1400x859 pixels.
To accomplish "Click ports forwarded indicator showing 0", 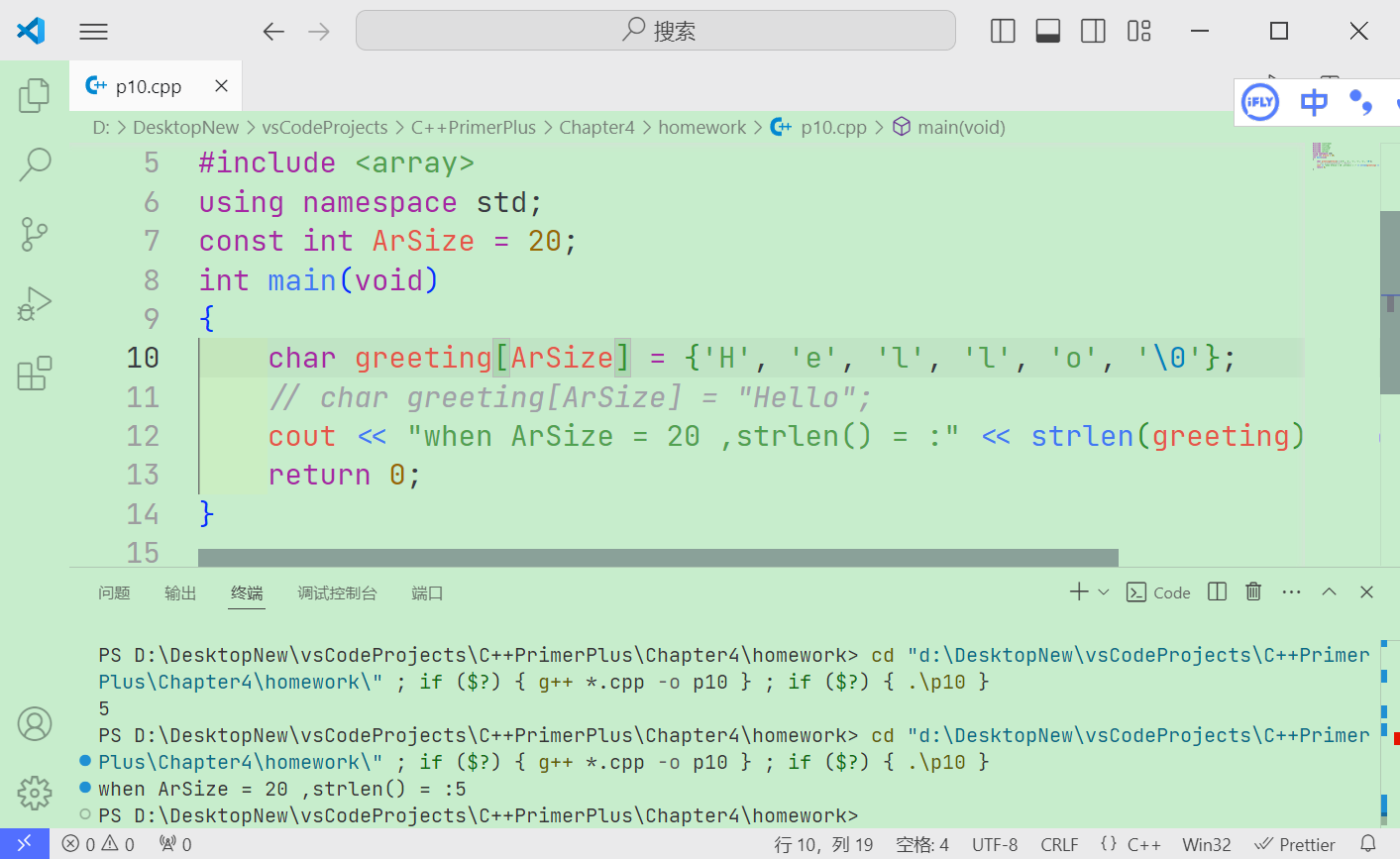I will pyautogui.click(x=175, y=844).
